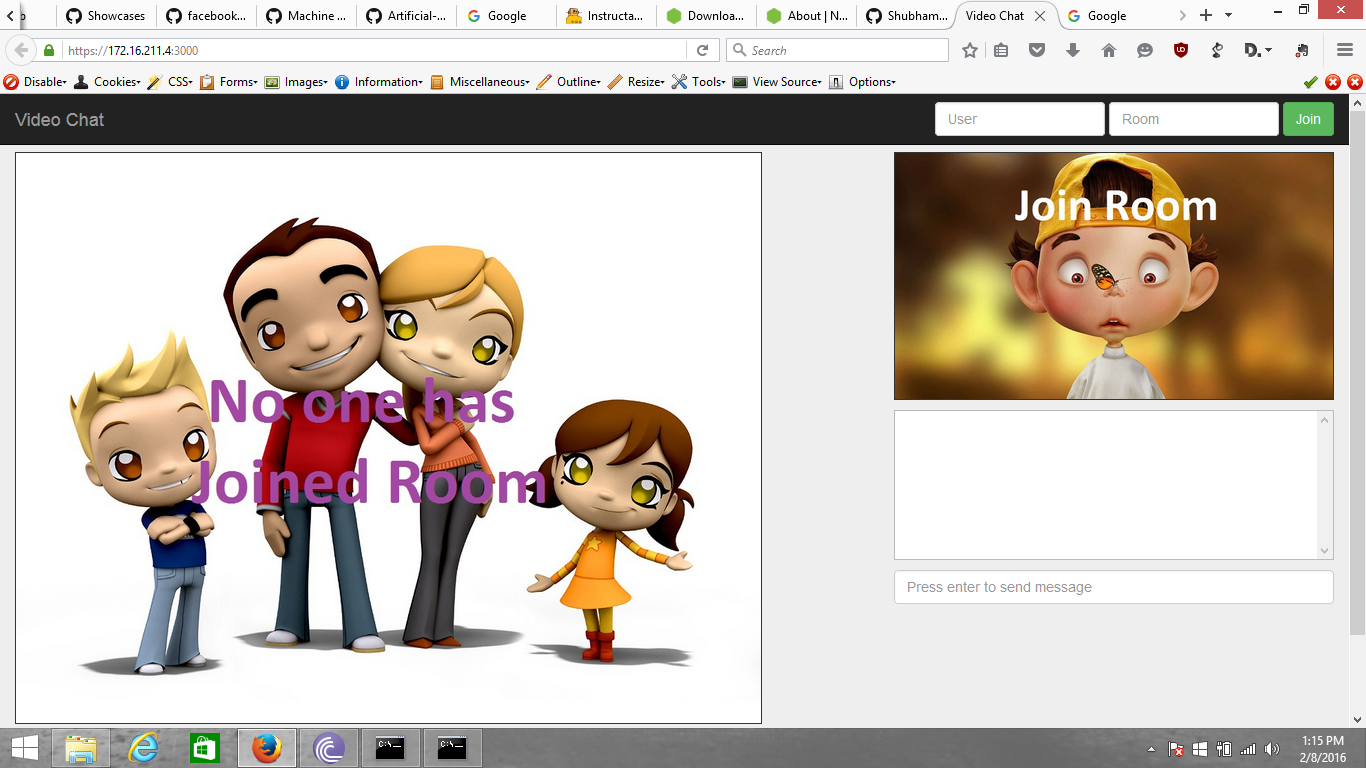Open the Downloads panel arrow icon
The width and height of the screenshot is (1366, 768).
[1072, 50]
